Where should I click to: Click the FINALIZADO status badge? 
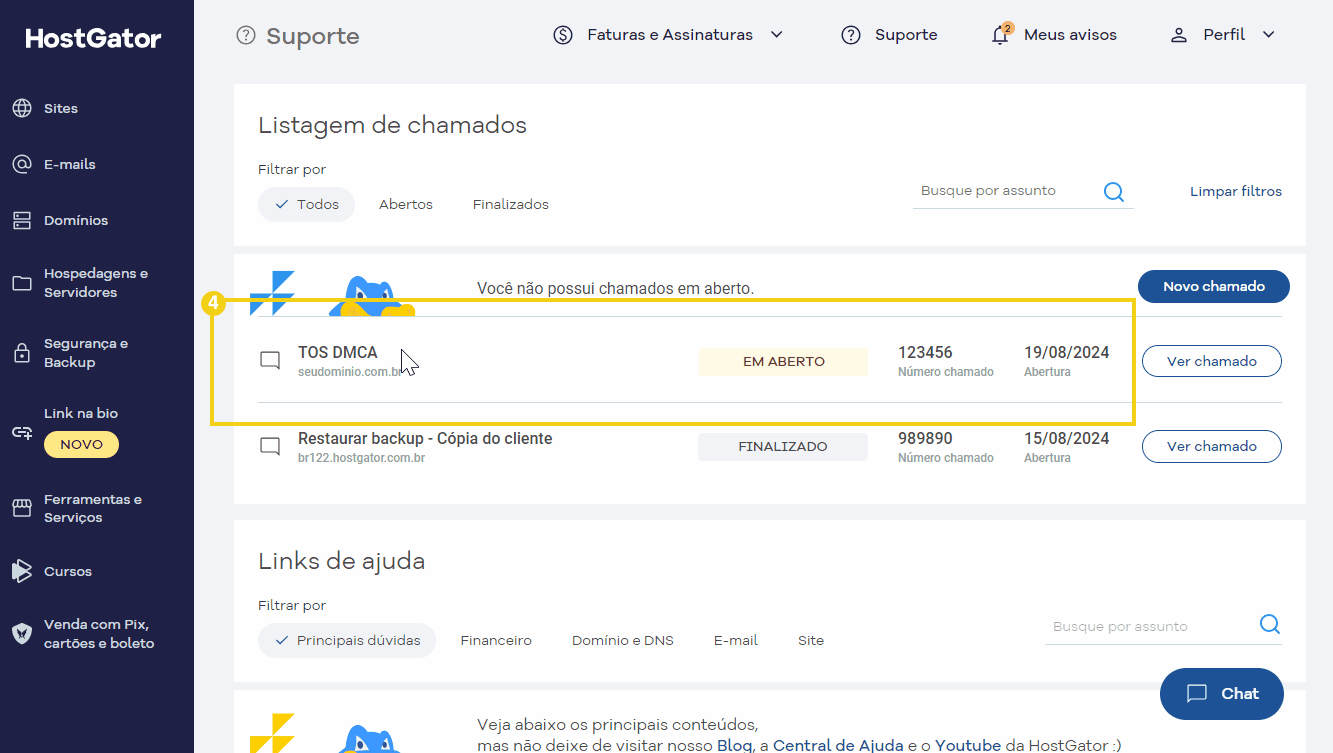tap(783, 447)
